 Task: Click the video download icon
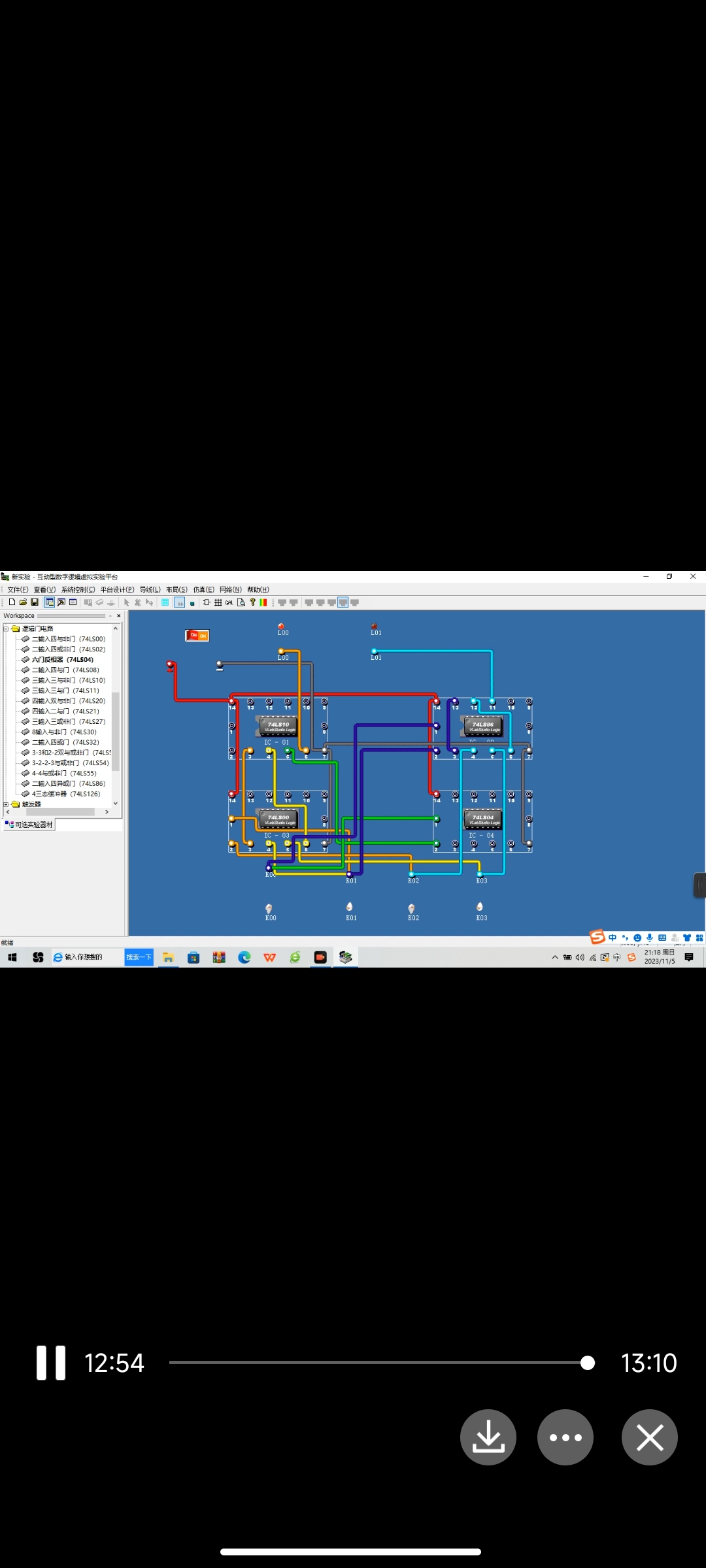488,1437
